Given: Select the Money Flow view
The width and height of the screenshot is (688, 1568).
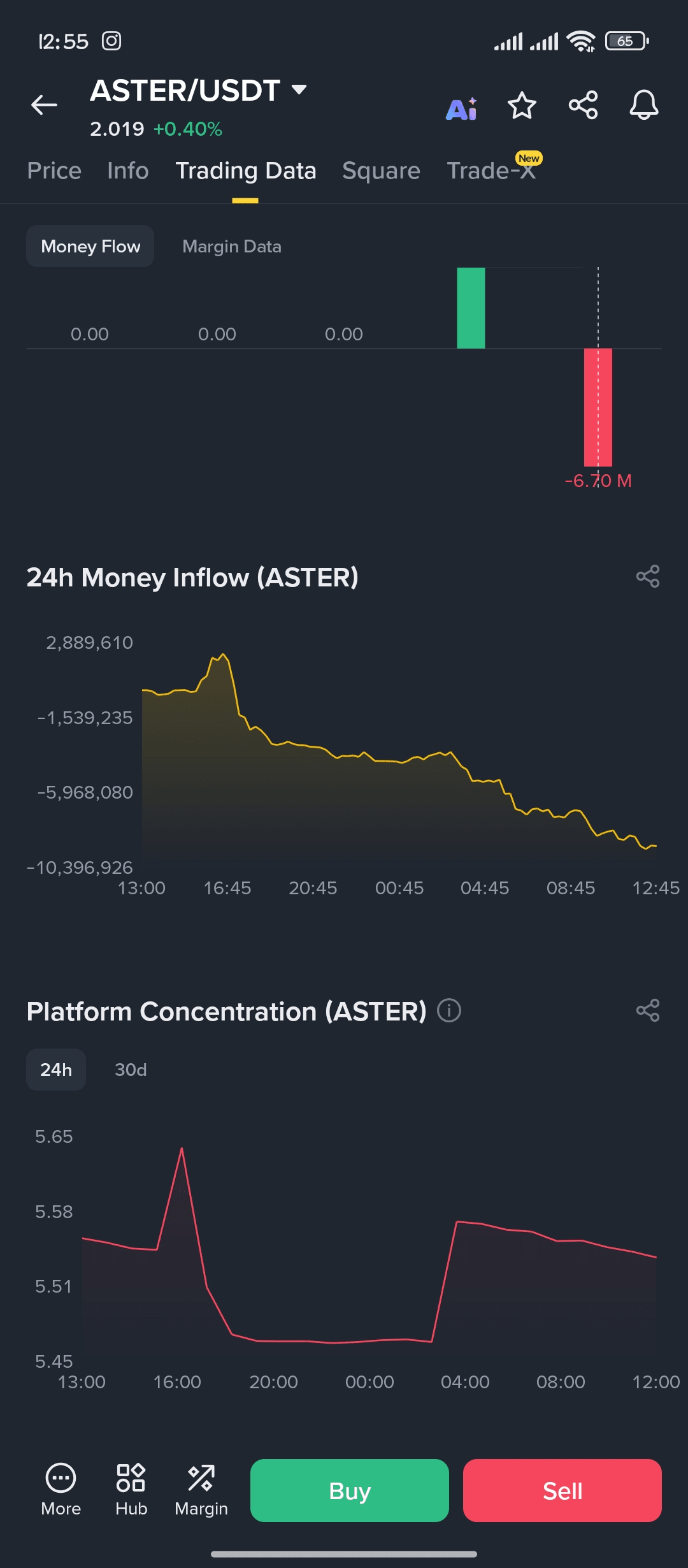Looking at the screenshot, I should (90, 247).
